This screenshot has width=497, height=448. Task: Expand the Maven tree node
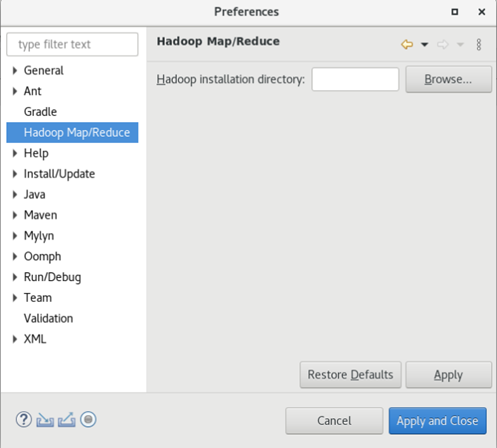tap(15, 215)
